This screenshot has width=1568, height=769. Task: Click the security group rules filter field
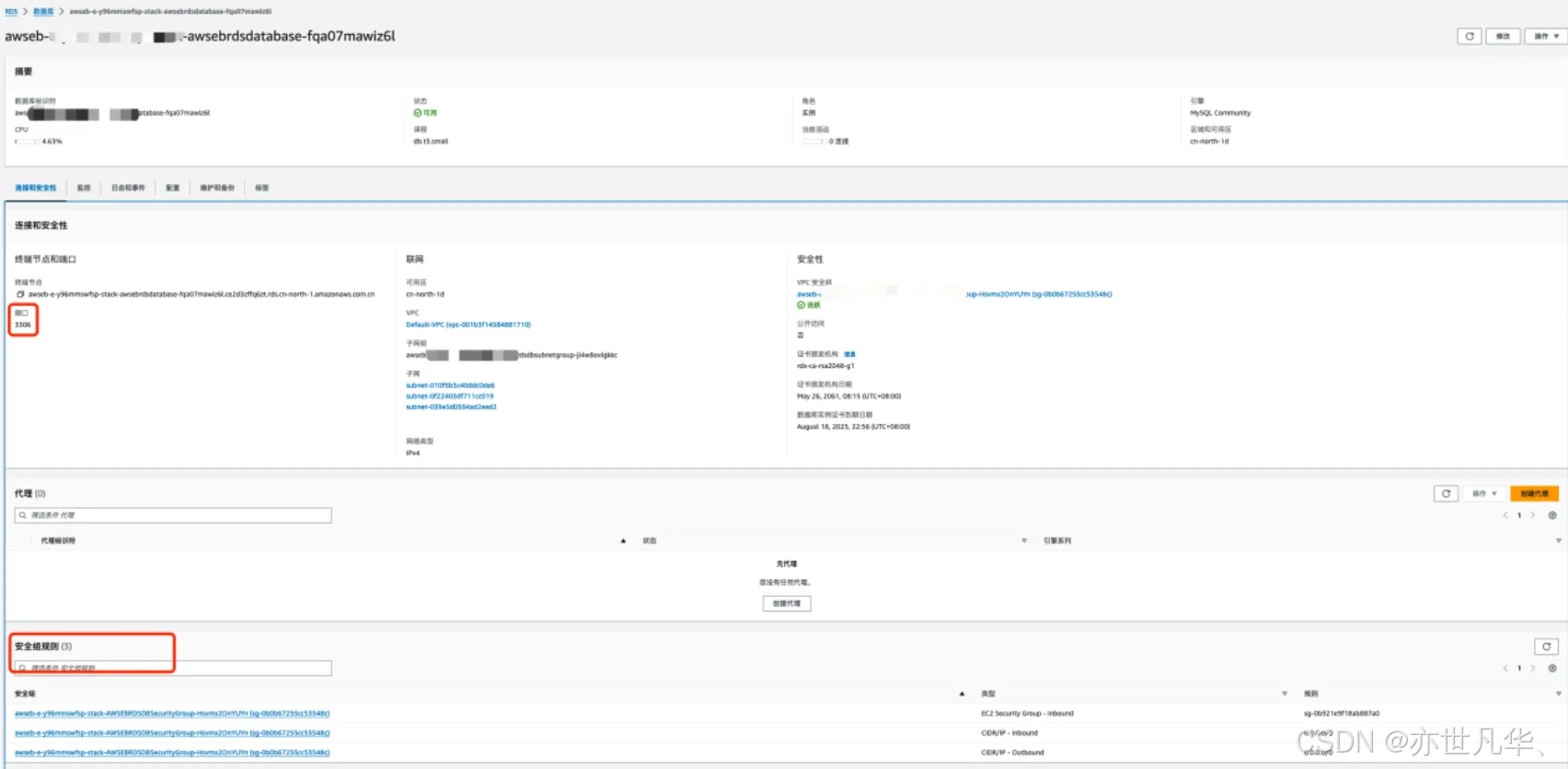tap(173, 668)
